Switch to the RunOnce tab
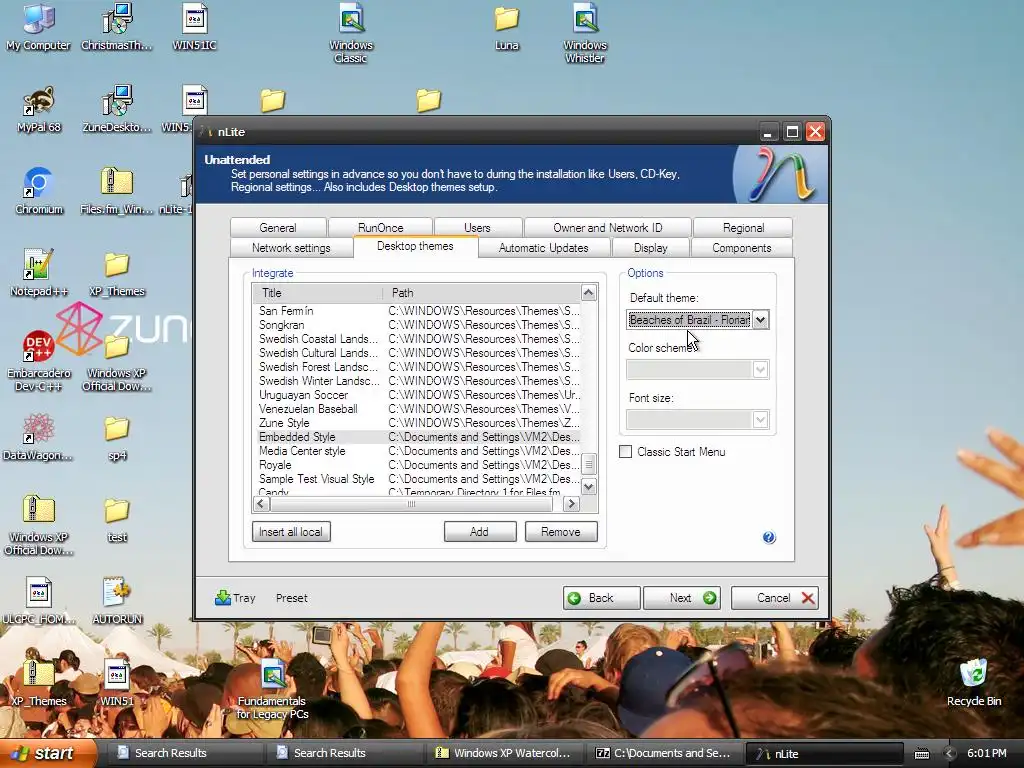This screenshot has width=1024, height=768. click(380, 227)
